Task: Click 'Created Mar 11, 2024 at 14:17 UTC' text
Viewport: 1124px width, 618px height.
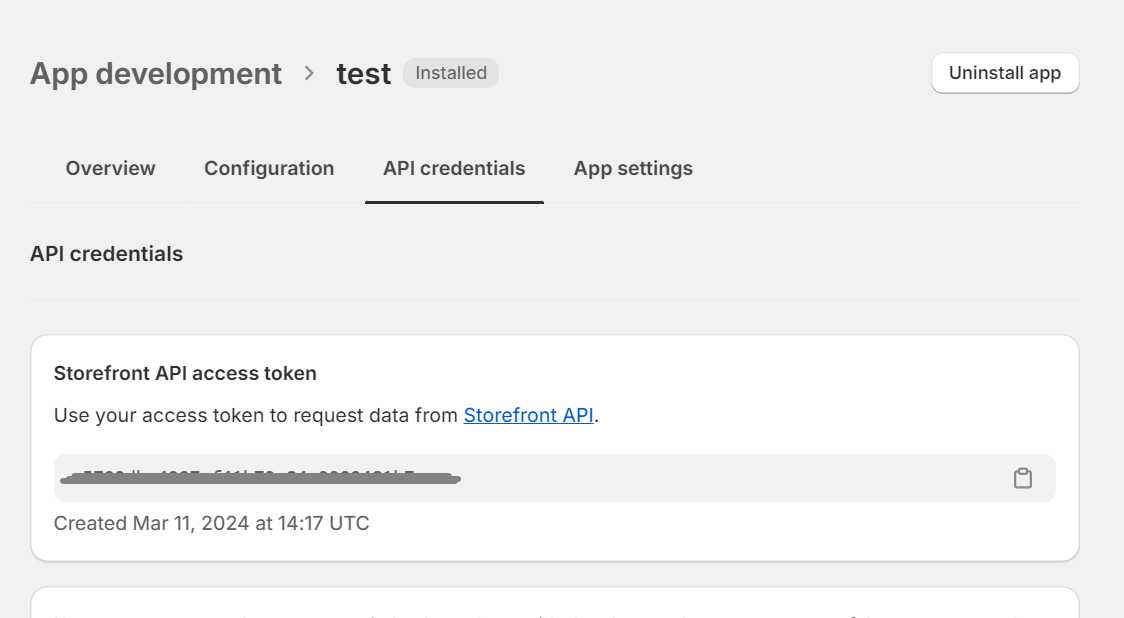Action: (211, 523)
